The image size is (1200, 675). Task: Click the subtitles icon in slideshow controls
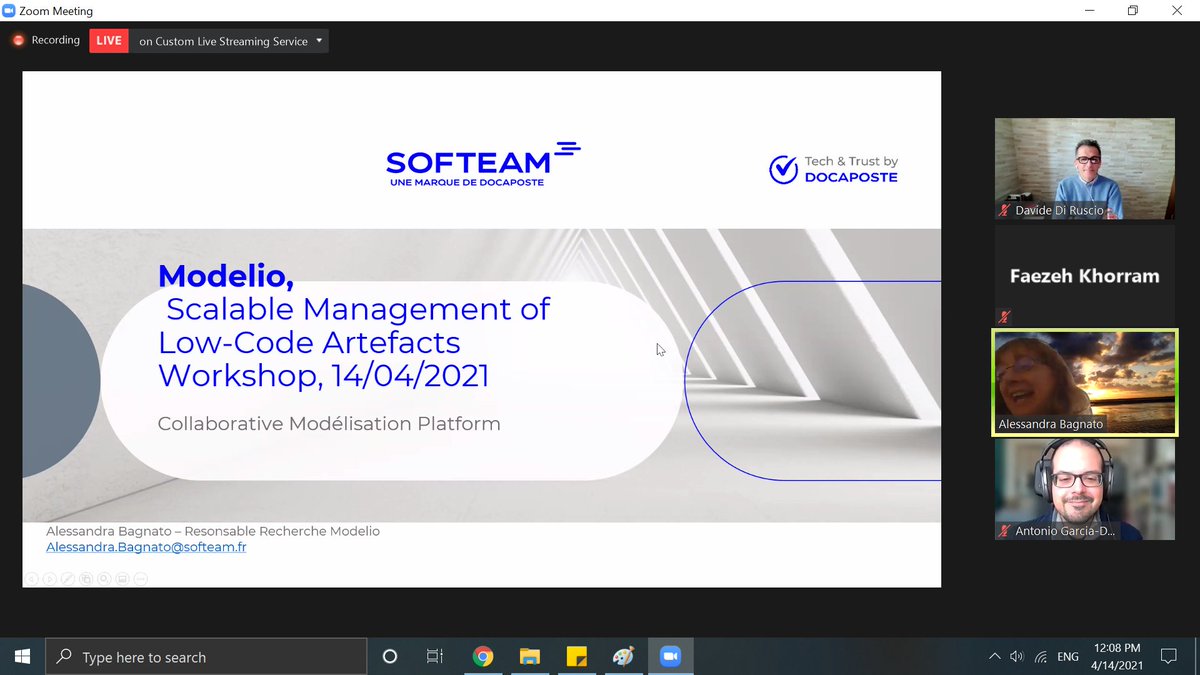[122, 578]
